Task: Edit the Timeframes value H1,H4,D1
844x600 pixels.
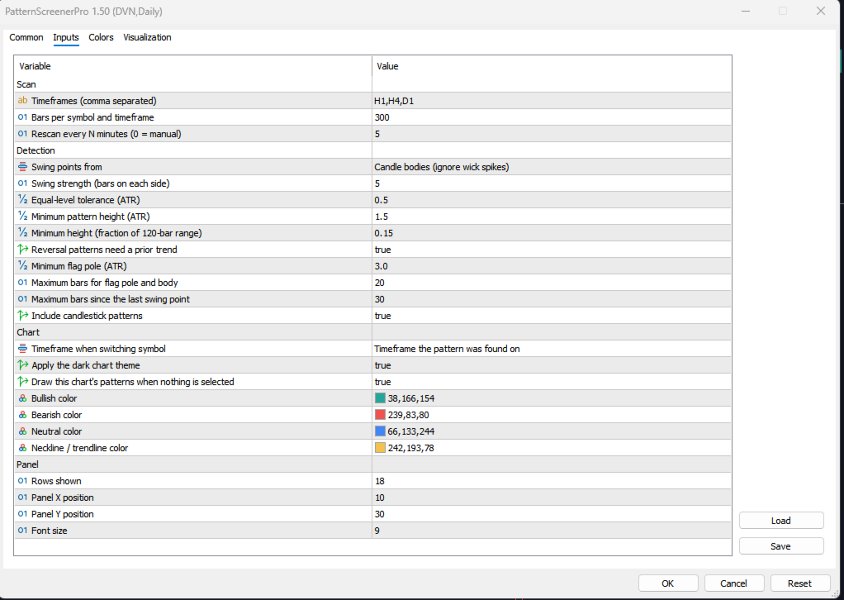Action: [x=552, y=101]
